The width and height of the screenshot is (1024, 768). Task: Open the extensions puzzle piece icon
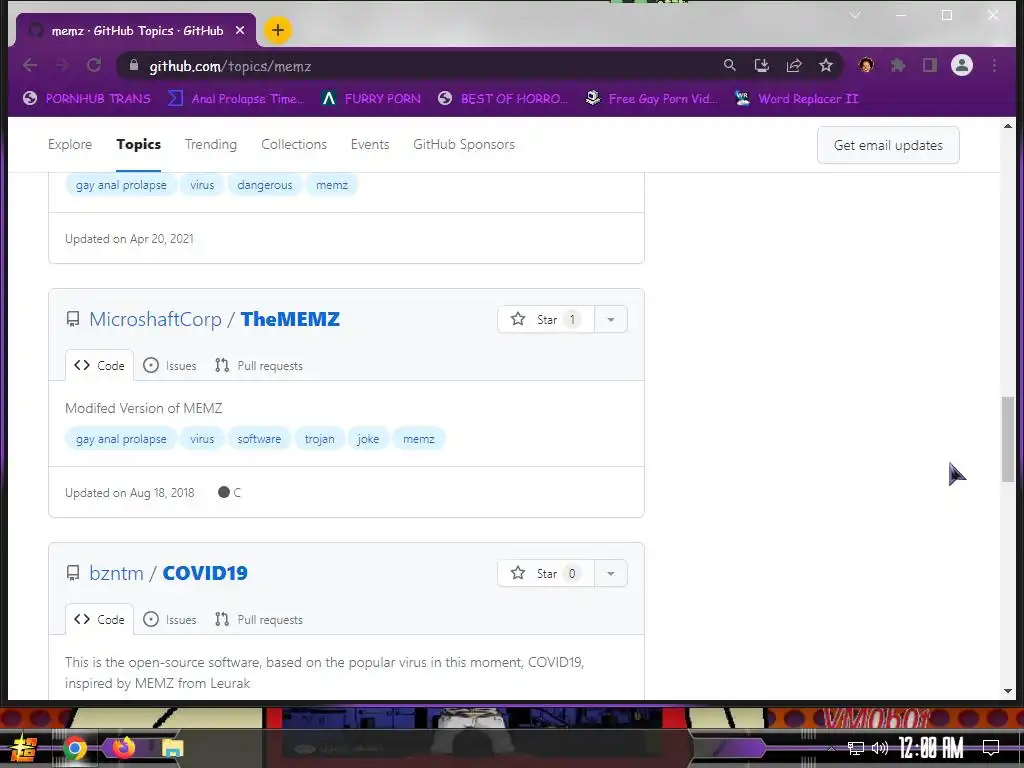[898, 65]
